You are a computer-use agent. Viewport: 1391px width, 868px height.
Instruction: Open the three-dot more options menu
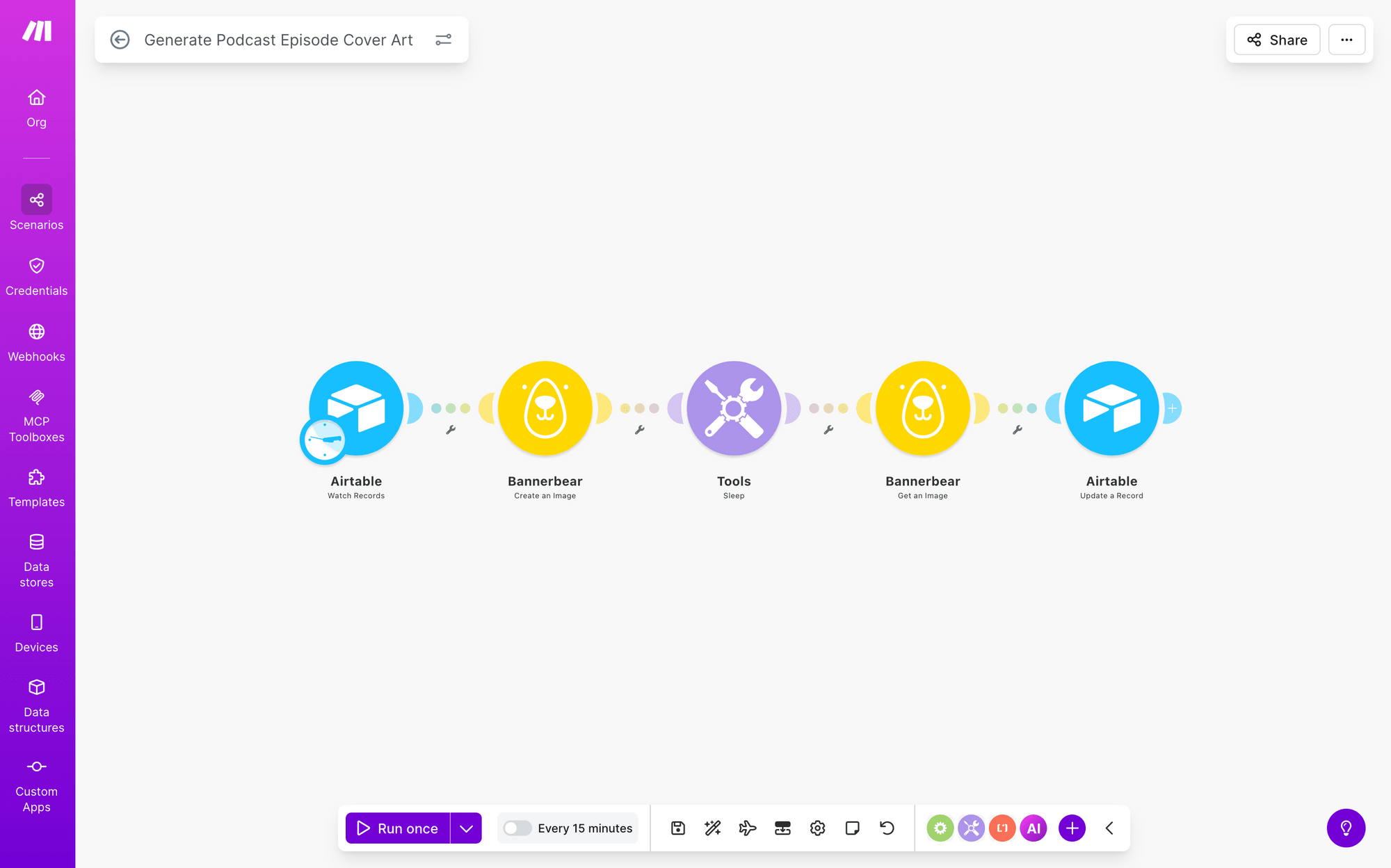click(x=1346, y=40)
